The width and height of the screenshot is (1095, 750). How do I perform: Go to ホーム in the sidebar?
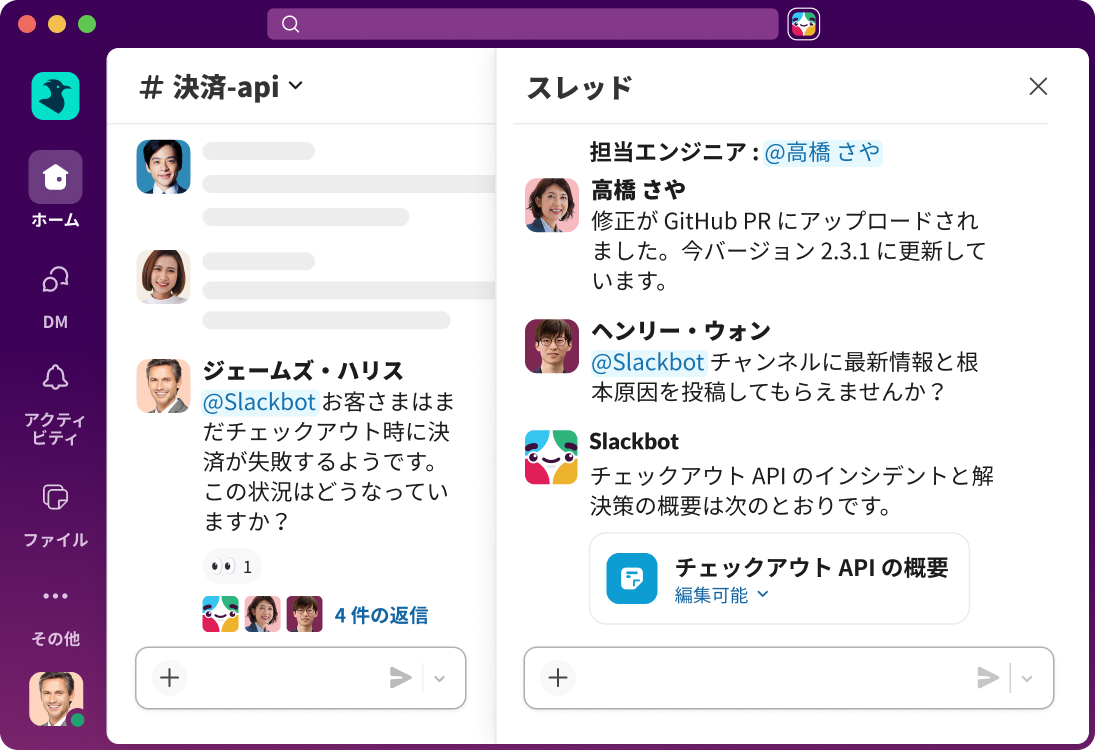[55, 189]
